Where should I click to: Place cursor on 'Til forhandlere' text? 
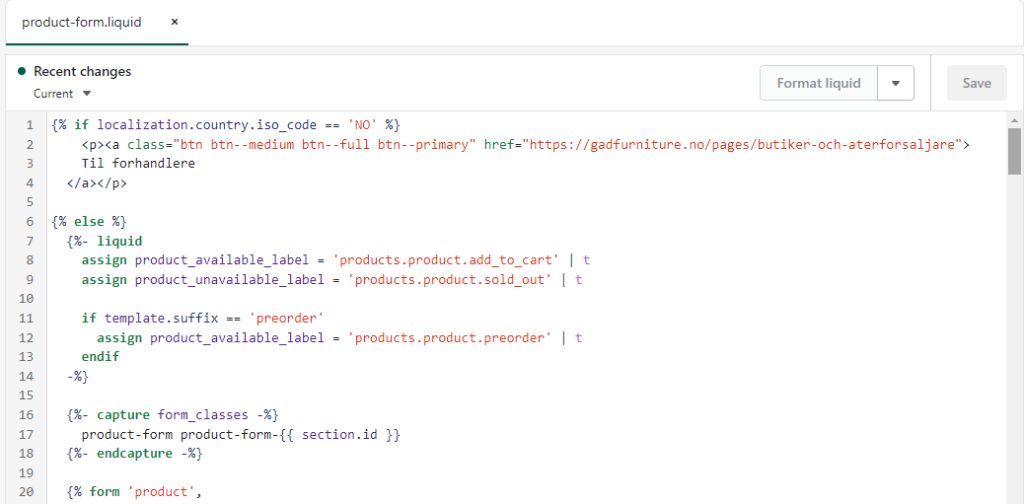pyautogui.click(x=138, y=163)
